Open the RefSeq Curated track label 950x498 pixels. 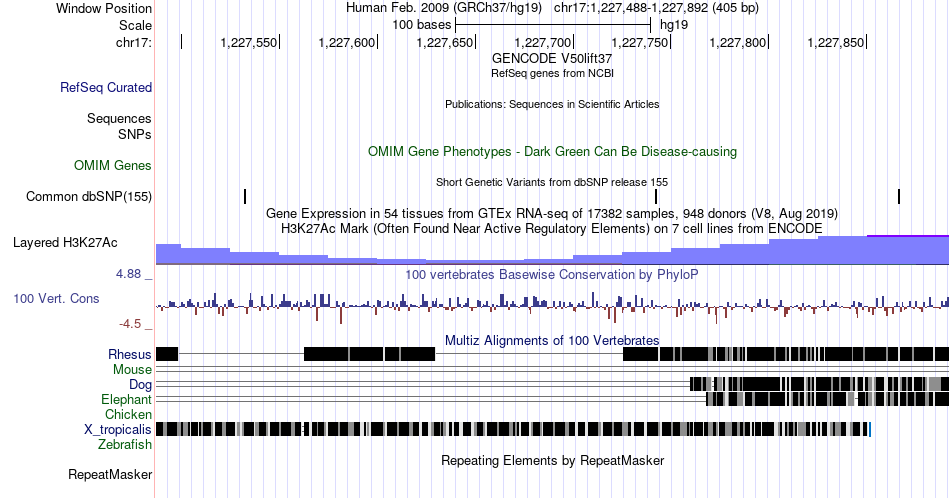tap(106, 87)
